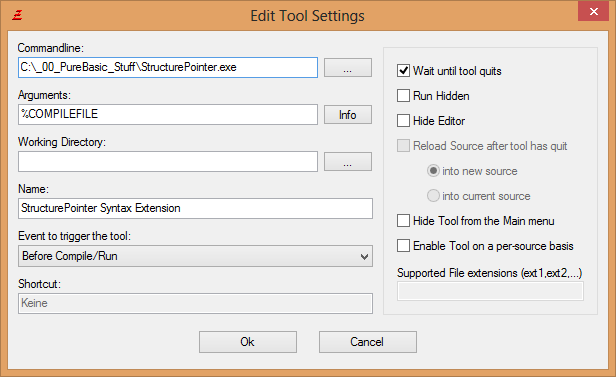
Task: Confirm settings with the Ok button
Action: (x=248, y=342)
